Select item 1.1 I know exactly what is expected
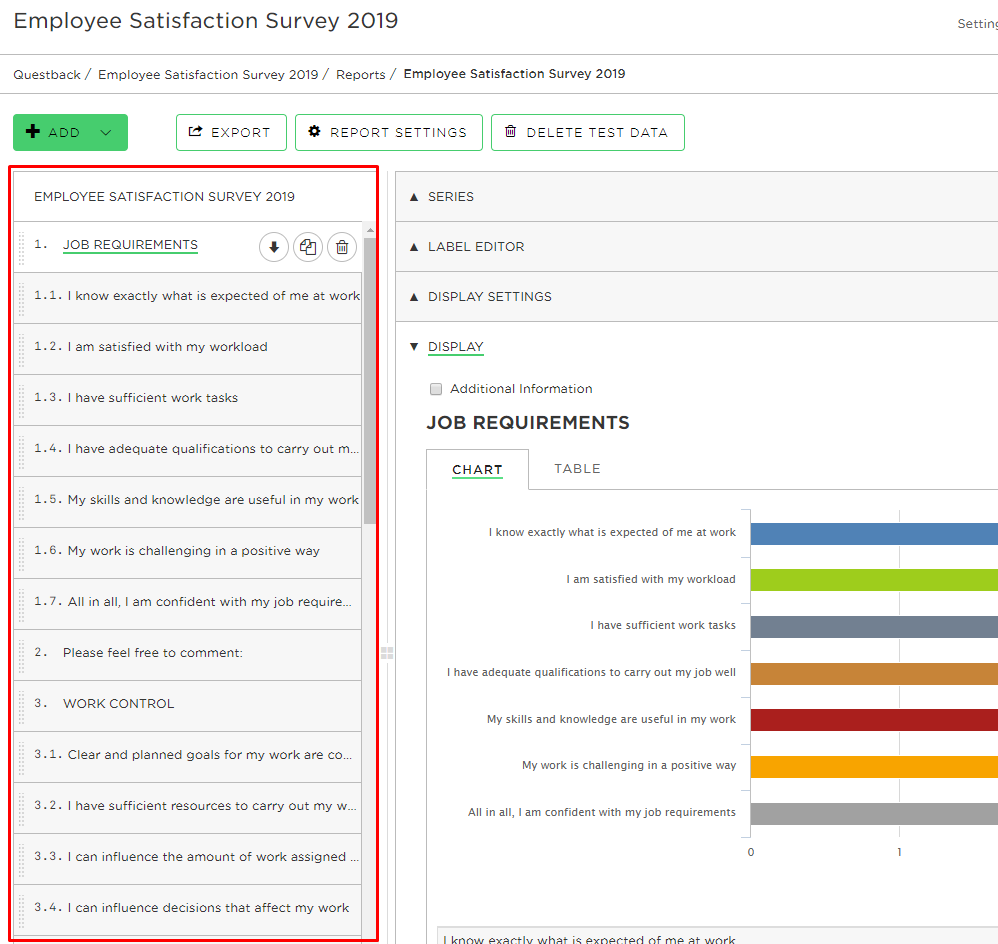 (x=188, y=299)
